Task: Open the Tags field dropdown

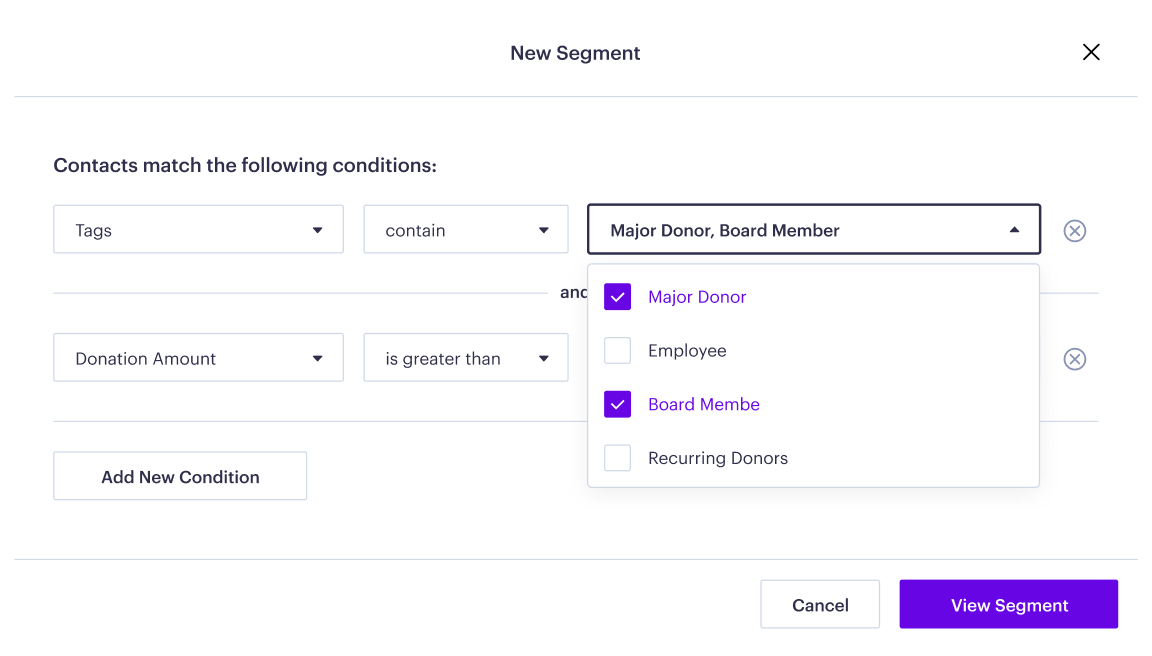Action: (x=198, y=230)
